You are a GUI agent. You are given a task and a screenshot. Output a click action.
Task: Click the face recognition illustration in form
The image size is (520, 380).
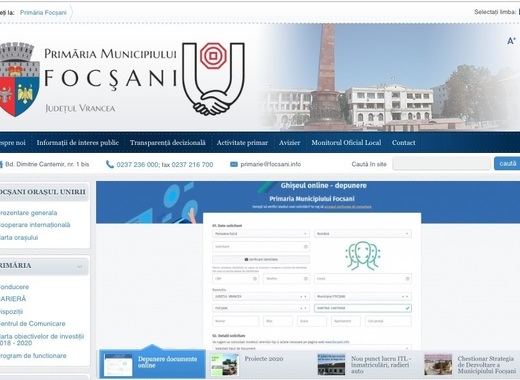point(363,255)
